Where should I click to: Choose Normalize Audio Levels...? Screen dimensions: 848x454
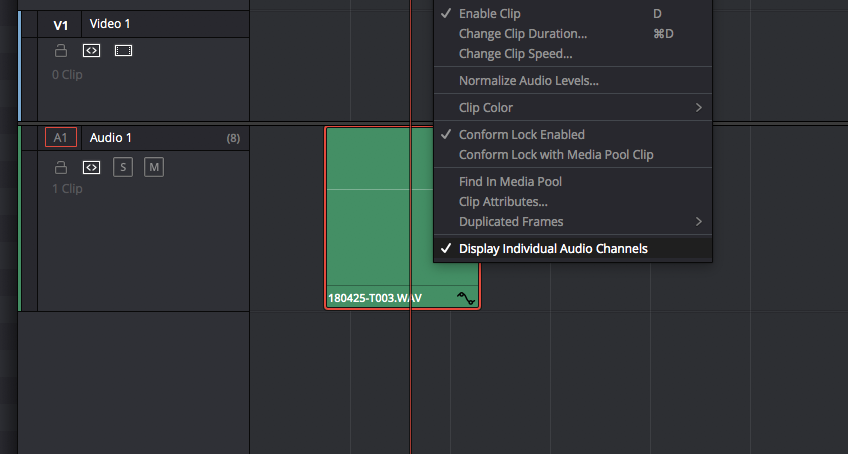coord(573,81)
